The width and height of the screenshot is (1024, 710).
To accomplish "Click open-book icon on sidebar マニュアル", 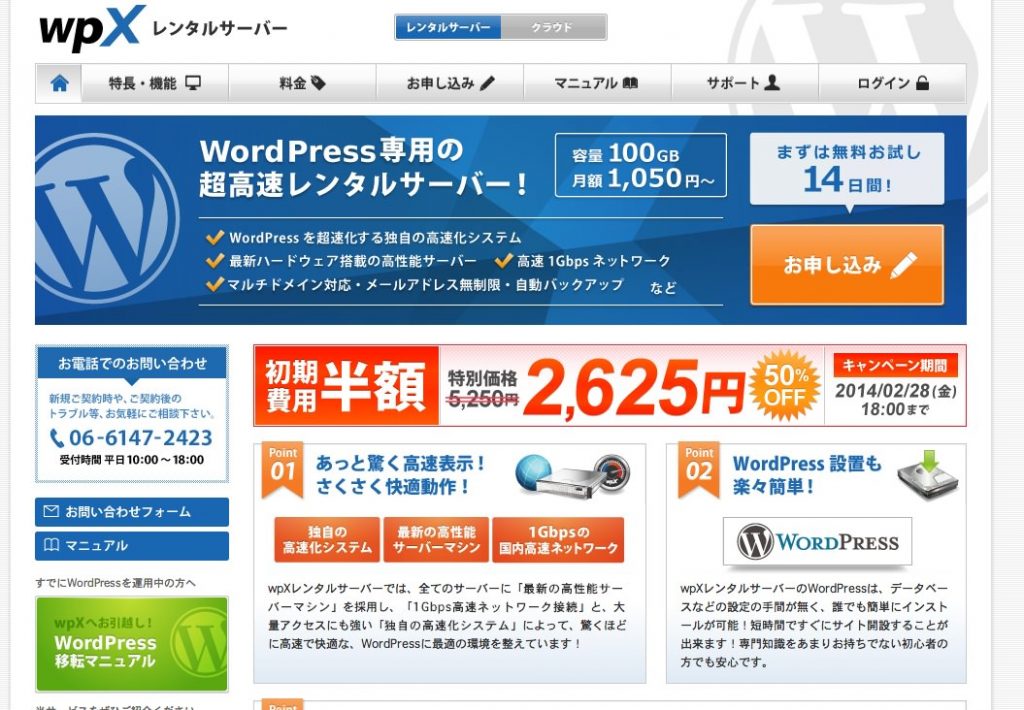I will (51, 545).
